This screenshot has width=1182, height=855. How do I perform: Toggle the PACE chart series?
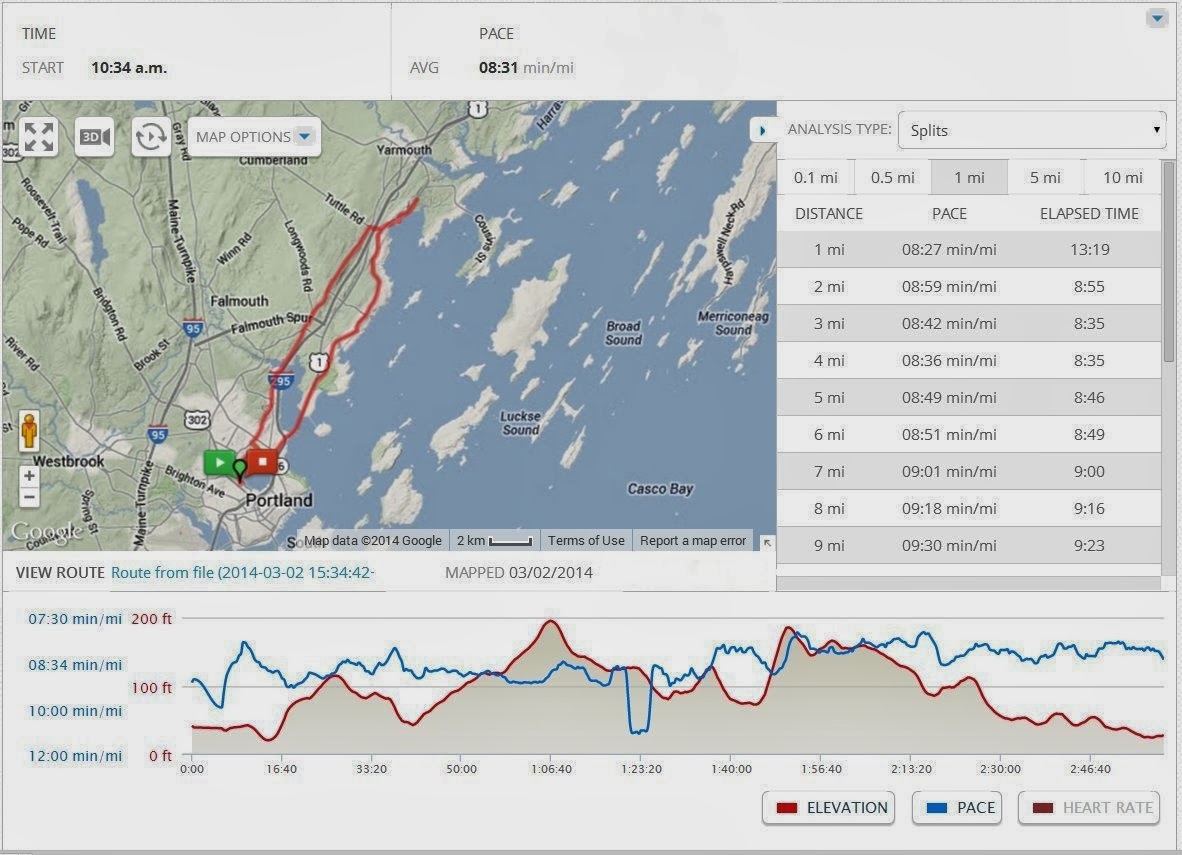tap(957, 808)
